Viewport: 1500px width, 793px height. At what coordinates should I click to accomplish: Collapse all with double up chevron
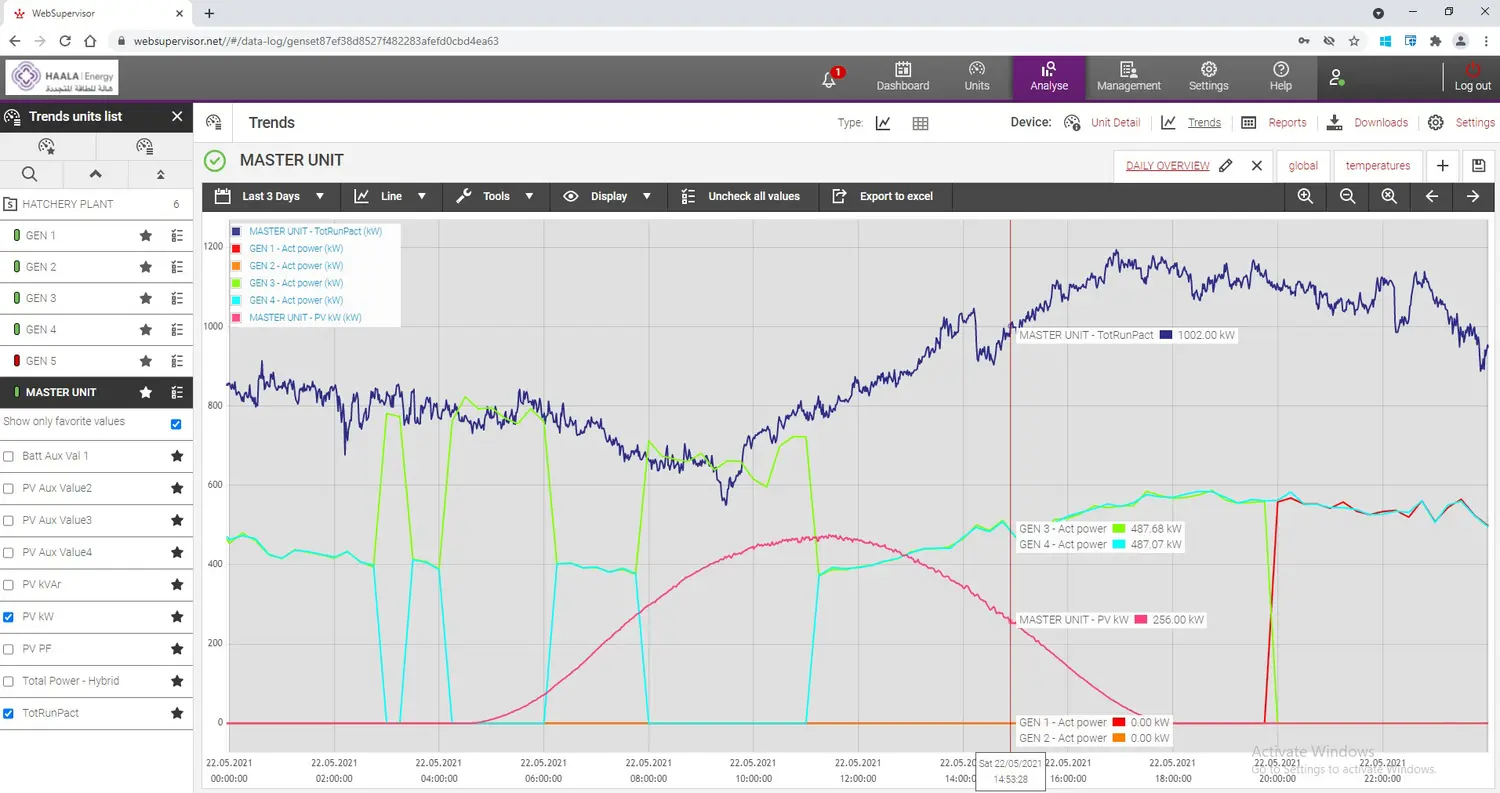pos(160,174)
